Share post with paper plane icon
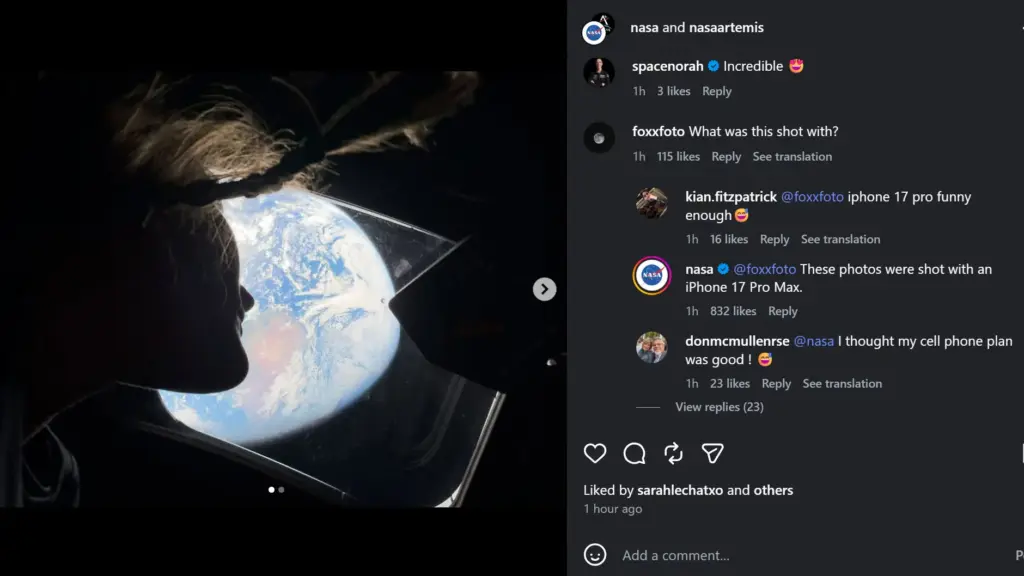This screenshot has width=1024, height=576. [712, 453]
